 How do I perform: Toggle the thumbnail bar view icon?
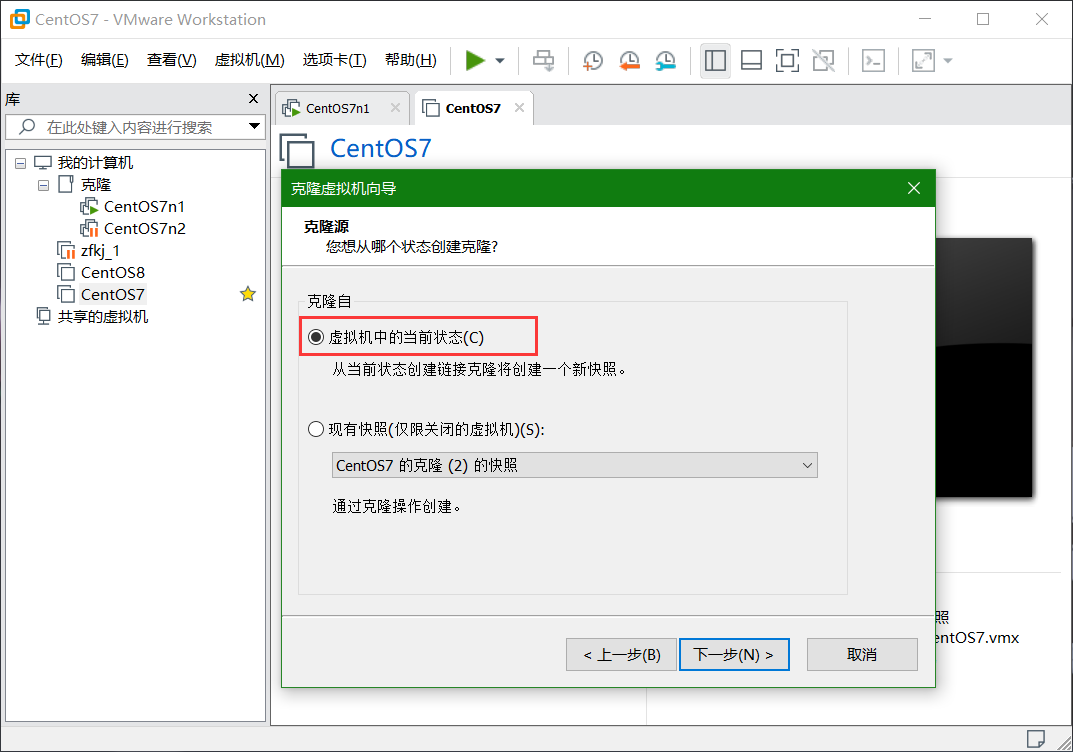tap(751, 60)
